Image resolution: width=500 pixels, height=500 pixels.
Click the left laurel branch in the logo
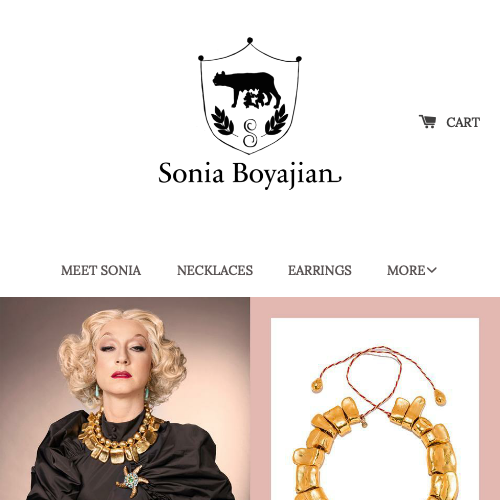click(x=223, y=121)
